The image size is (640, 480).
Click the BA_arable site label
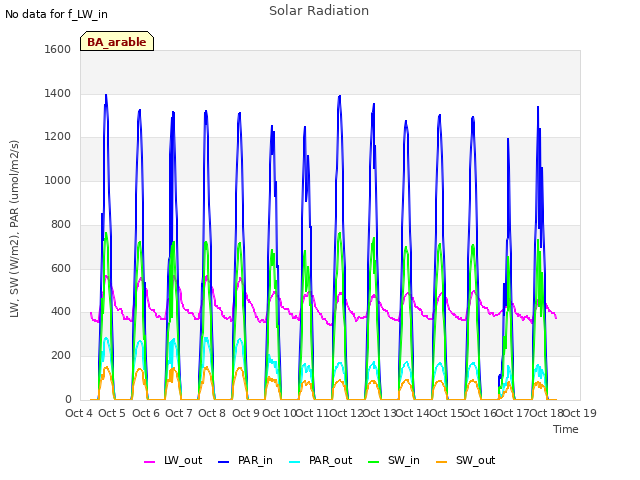[x=117, y=42]
